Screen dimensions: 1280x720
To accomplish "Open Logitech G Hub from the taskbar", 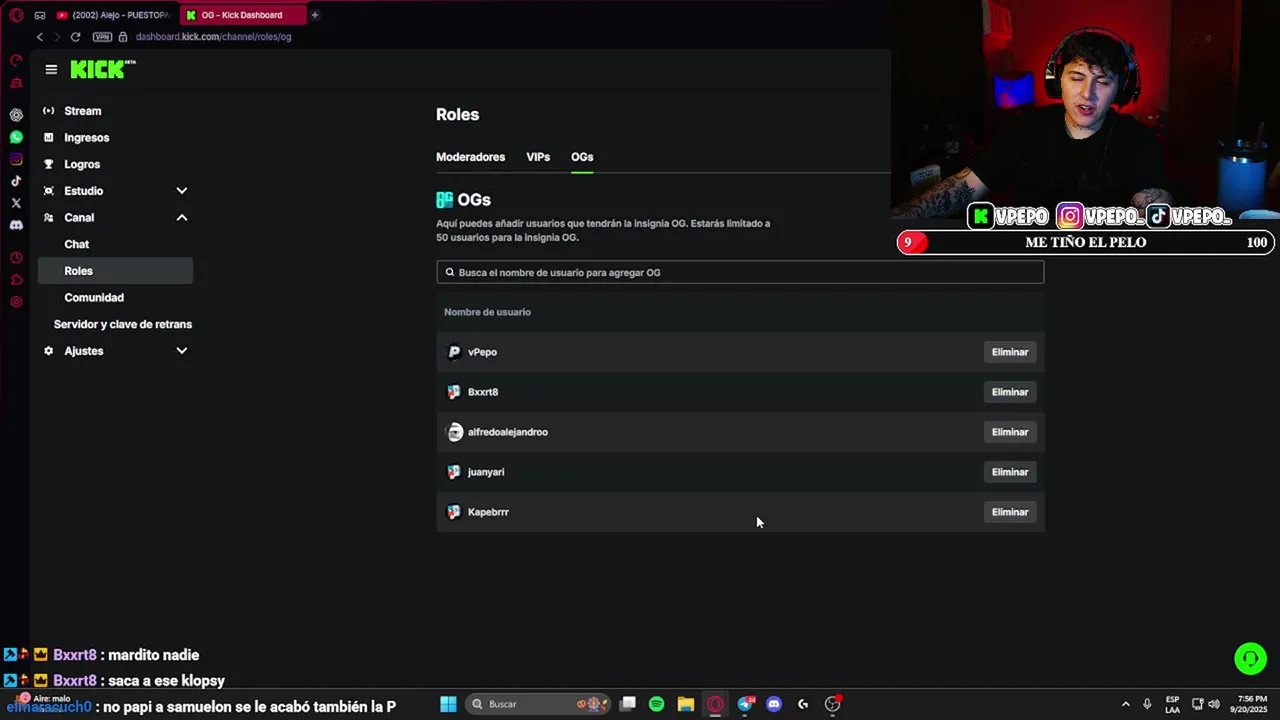I will 802,704.
